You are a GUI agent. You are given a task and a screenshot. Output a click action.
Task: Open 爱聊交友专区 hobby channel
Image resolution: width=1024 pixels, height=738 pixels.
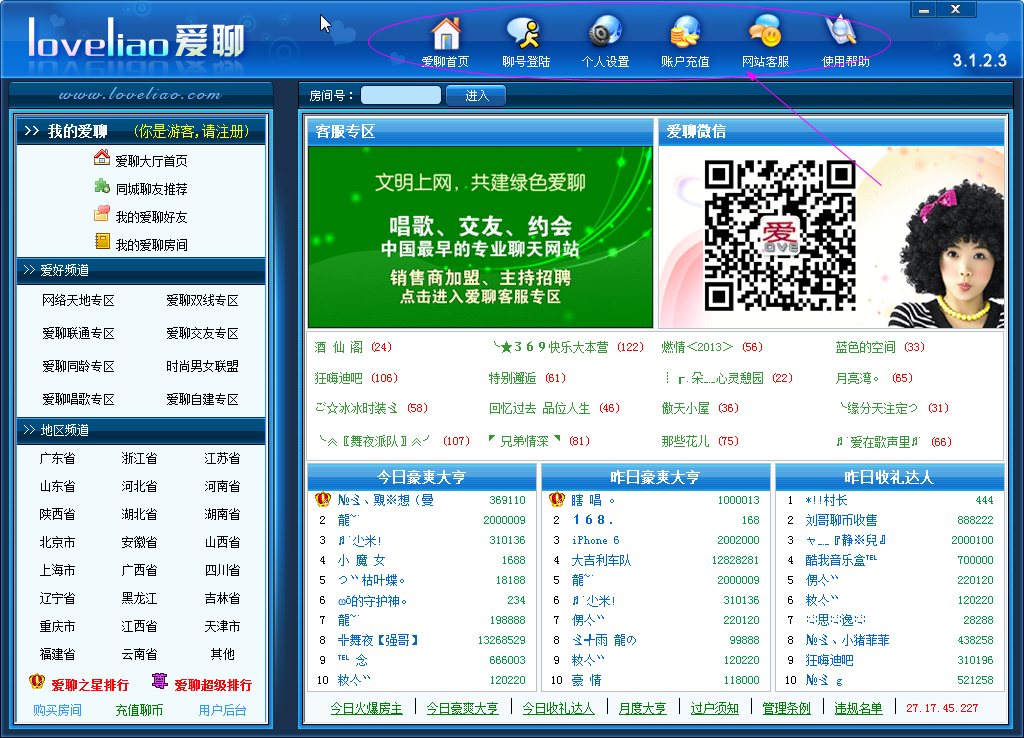[202, 334]
